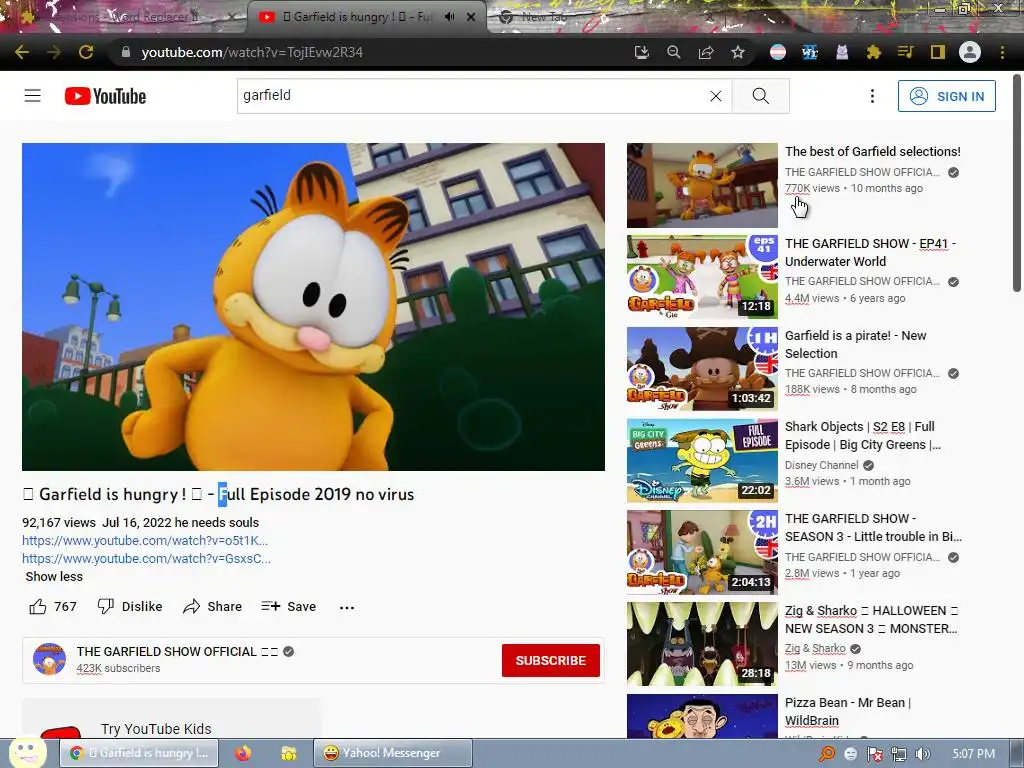Mute the tab using the speaker icon

tap(449, 16)
